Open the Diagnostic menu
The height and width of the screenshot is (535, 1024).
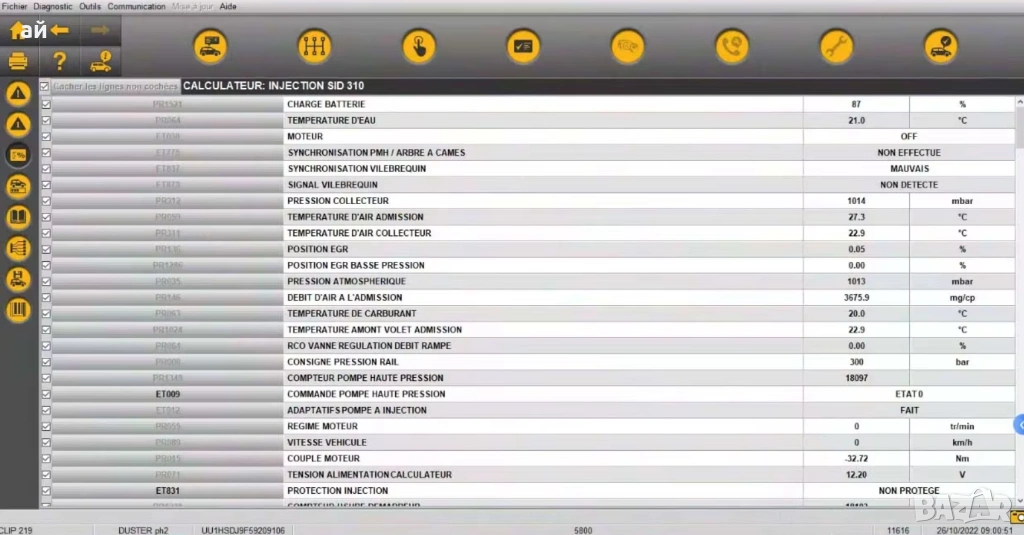point(53,6)
